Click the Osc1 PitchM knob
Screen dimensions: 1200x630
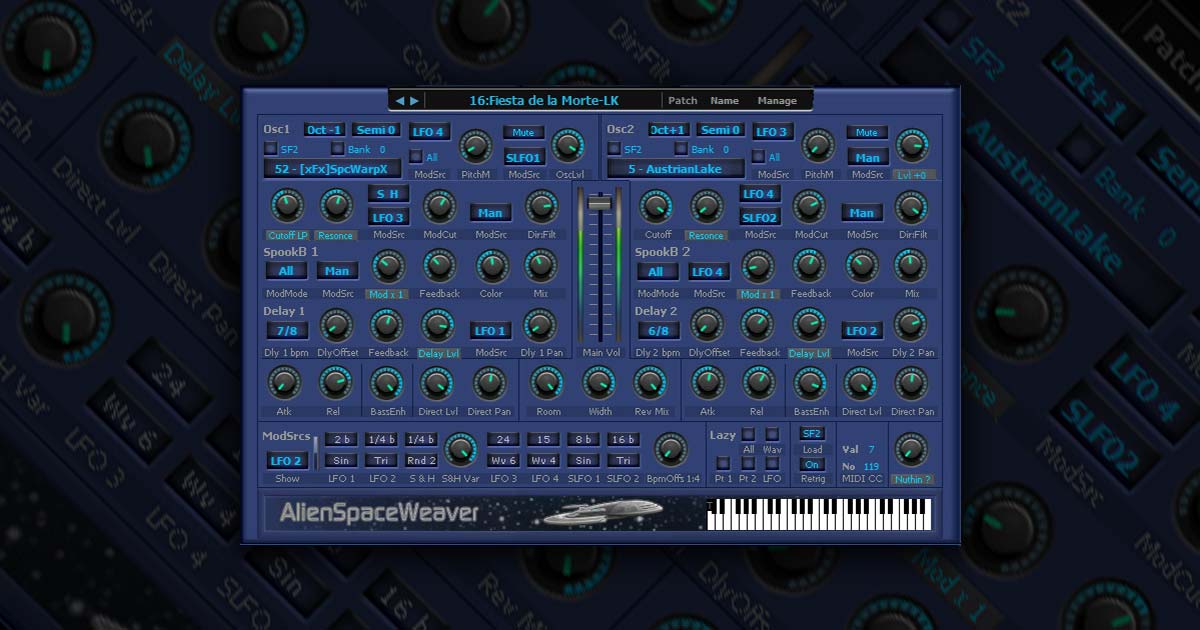(x=476, y=147)
